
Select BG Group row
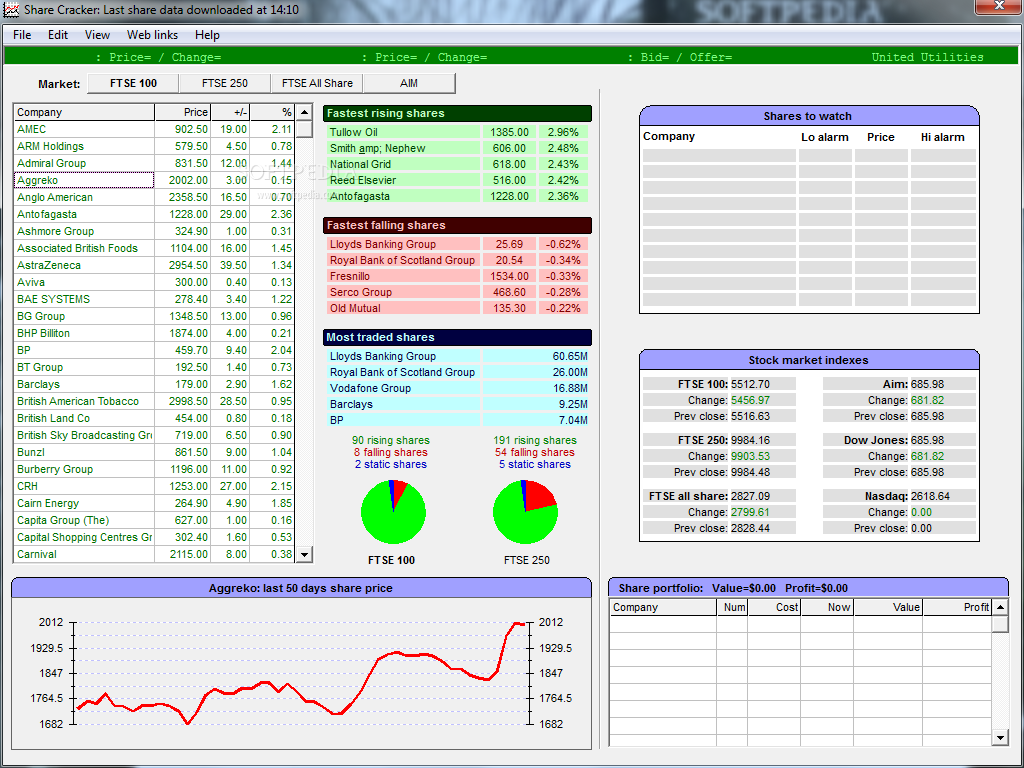[155, 316]
